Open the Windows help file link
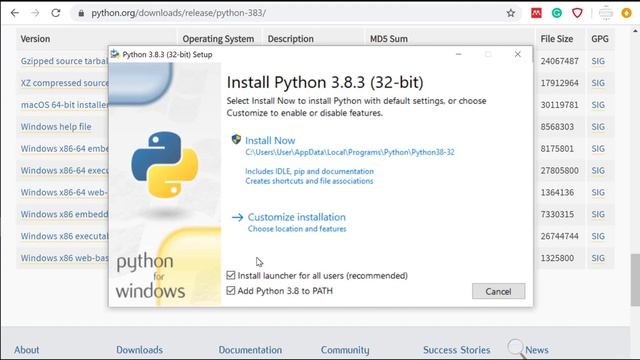 click(x=56, y=127)
